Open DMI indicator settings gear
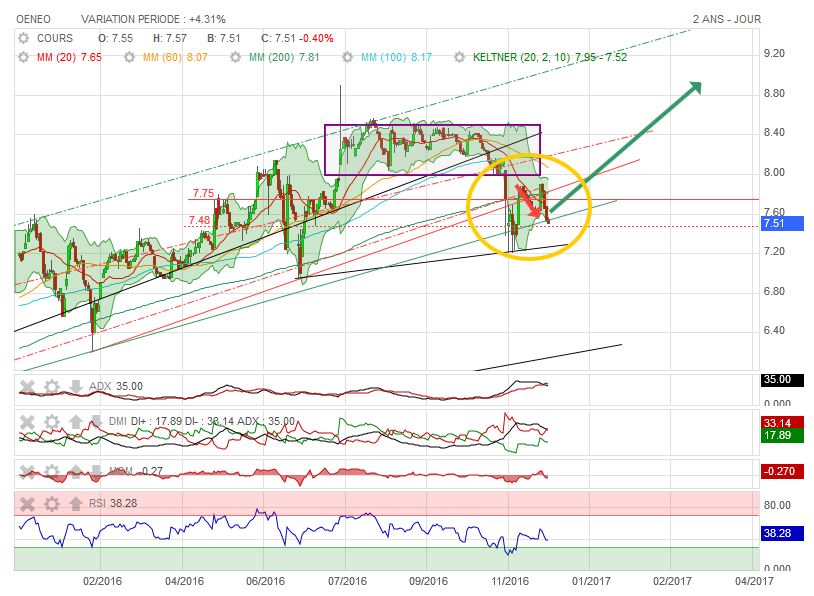The image size is (814, 596). 51,422
